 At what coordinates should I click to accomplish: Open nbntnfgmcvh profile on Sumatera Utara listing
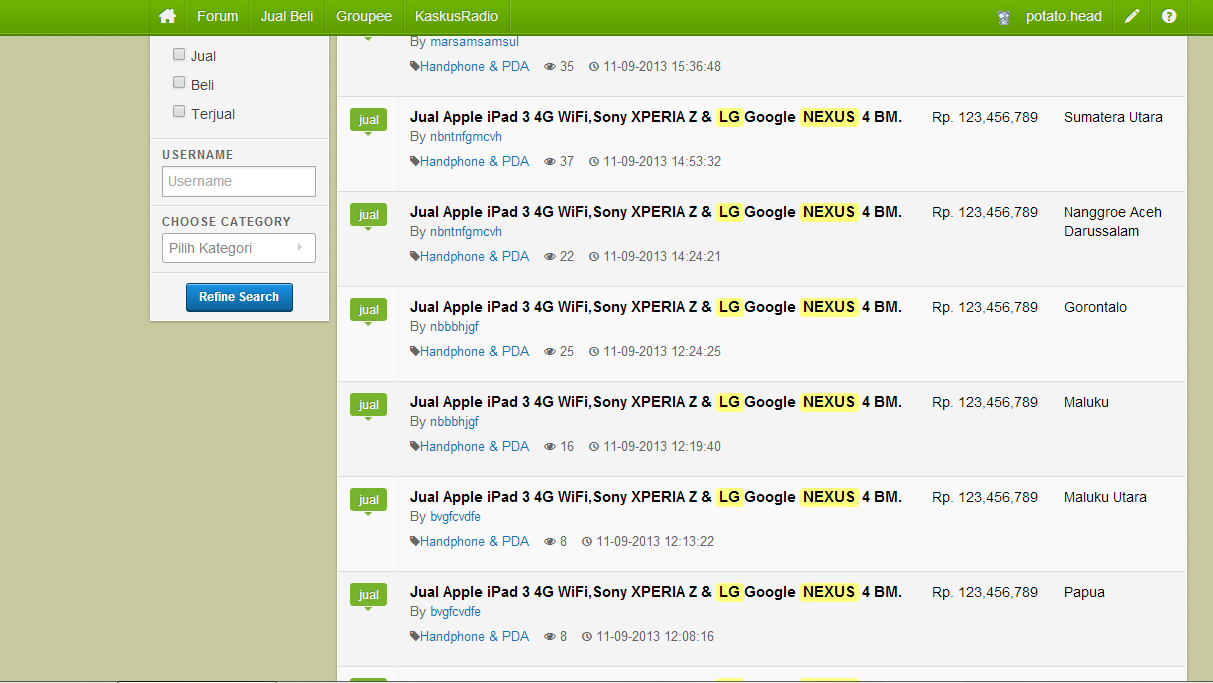click(466, 136)
